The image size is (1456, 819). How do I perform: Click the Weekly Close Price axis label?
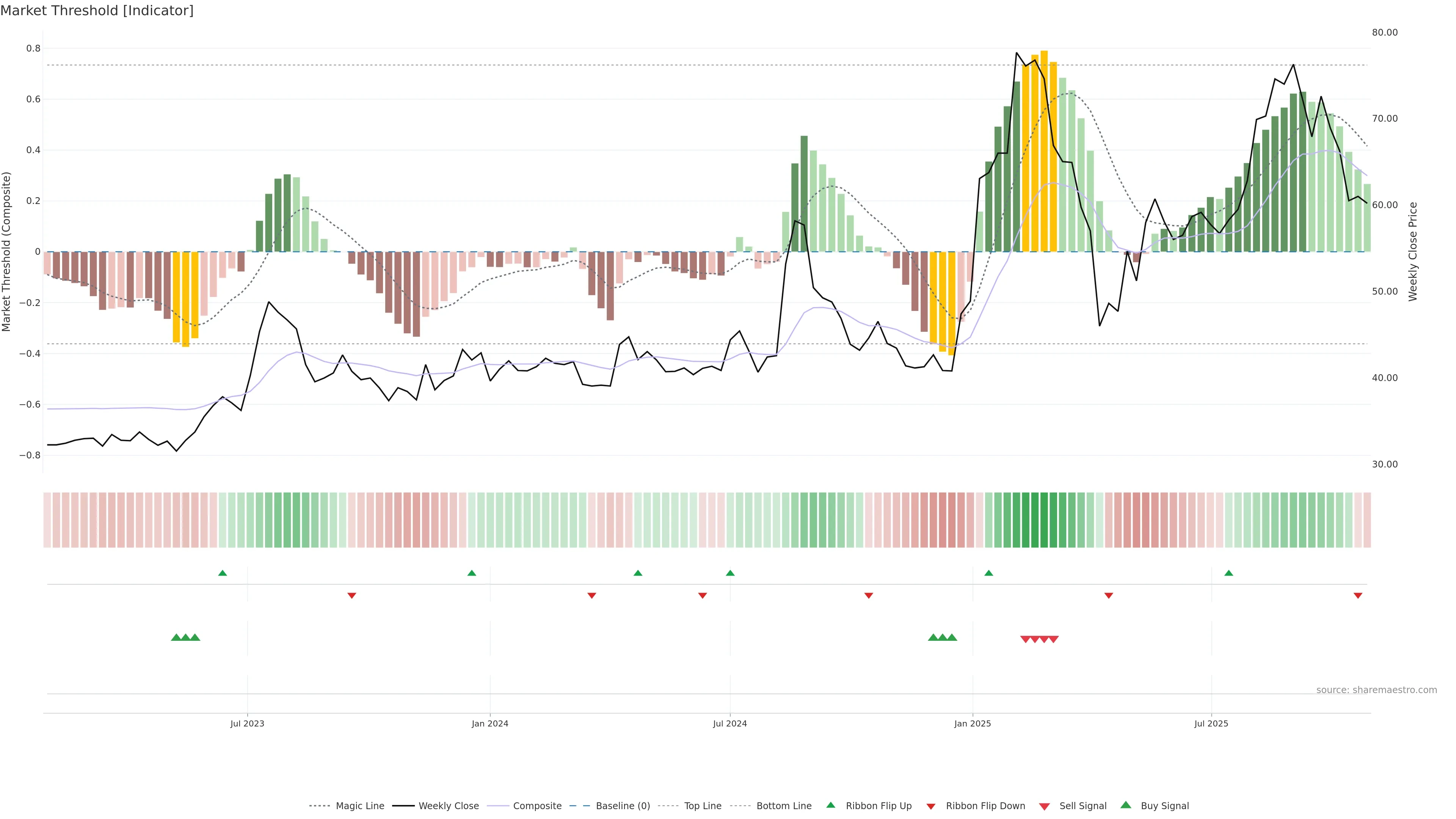[x=1412, y=251]
